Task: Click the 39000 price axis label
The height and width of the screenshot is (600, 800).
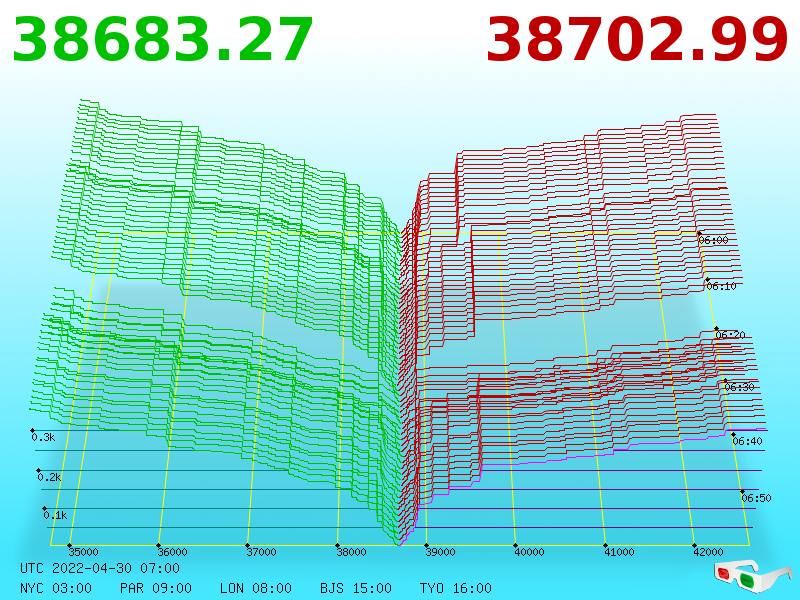Action: (440, 552)
